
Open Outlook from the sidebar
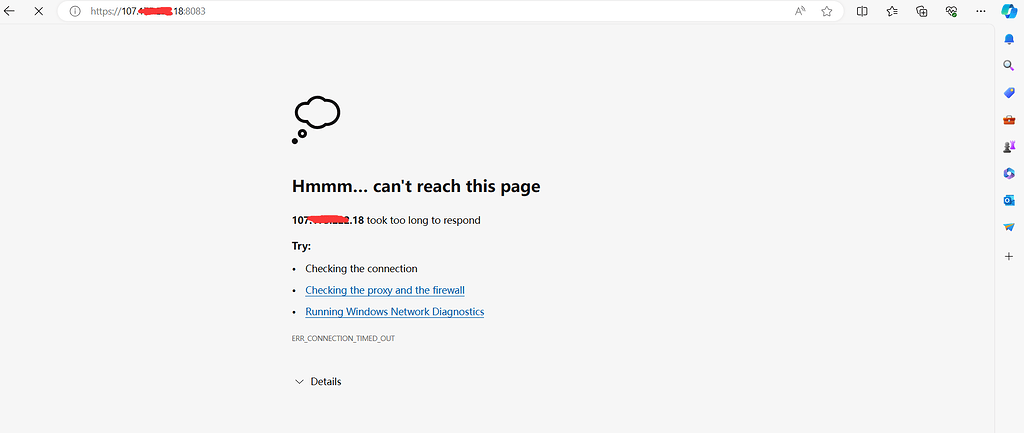tap(1009, 200)
